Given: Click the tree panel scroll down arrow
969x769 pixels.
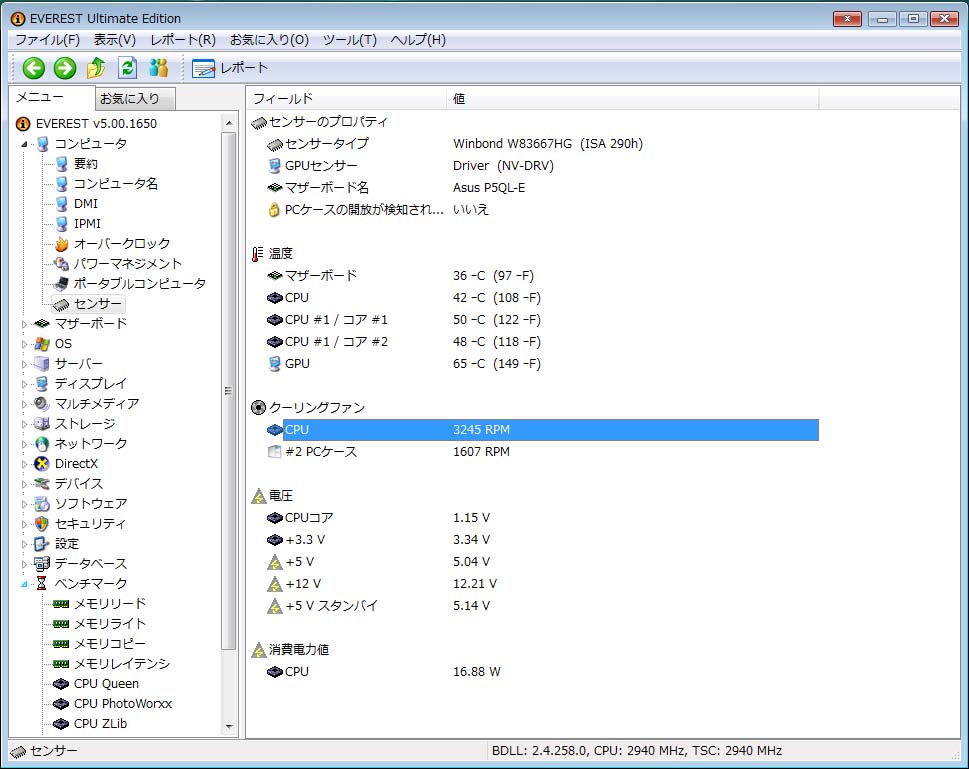Looking at the screenshot, I should coord(229,727).
